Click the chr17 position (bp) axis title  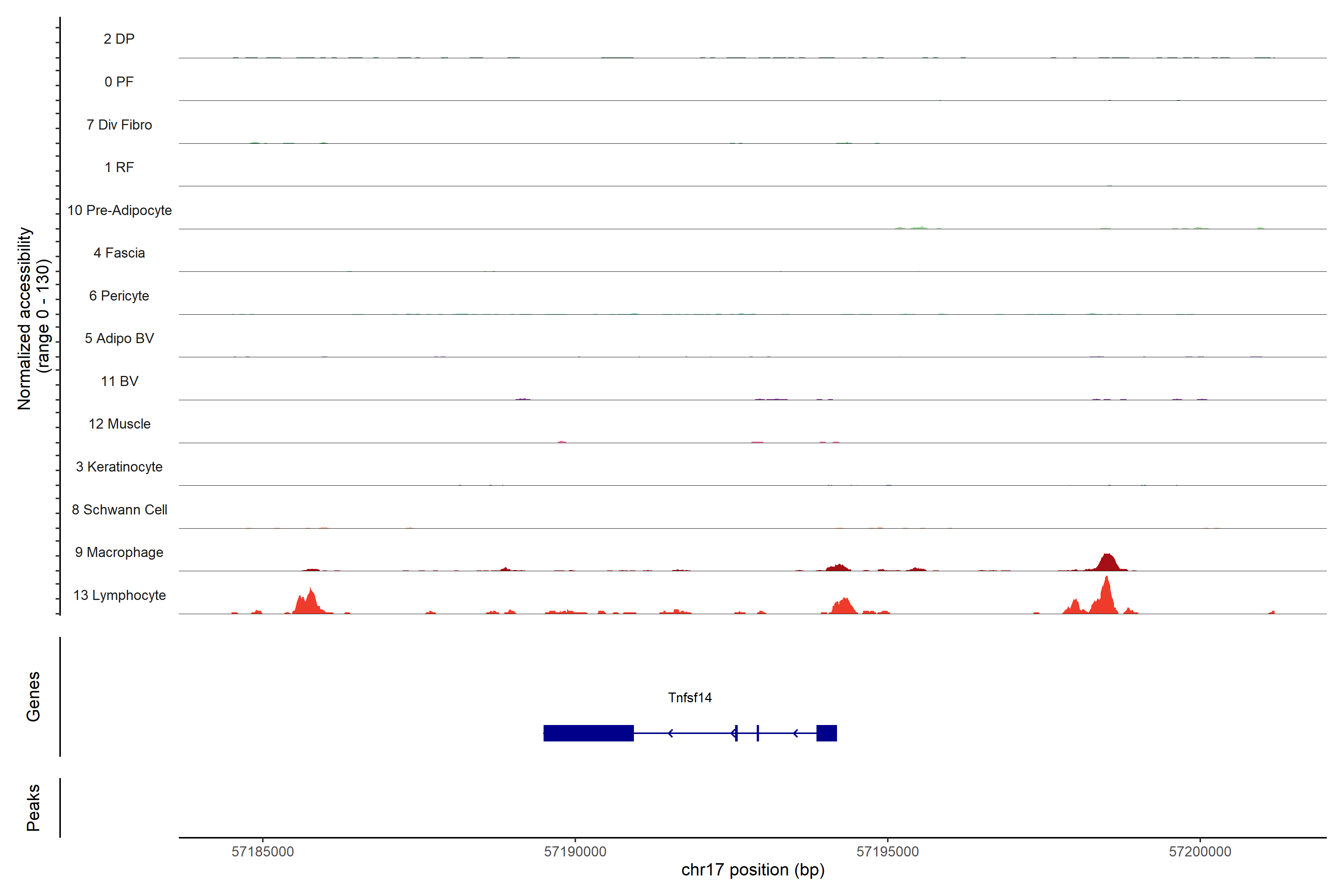click(x=753, y=870)
